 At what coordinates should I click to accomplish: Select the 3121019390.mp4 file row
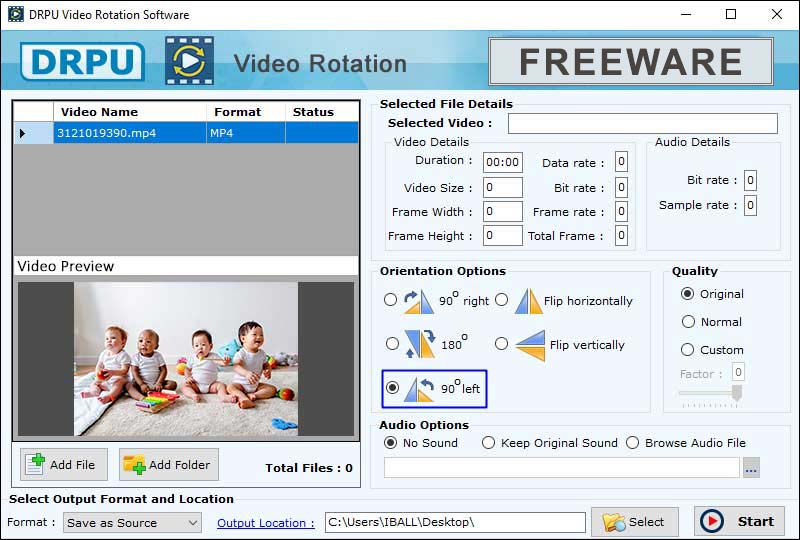(x=186, y=133)
